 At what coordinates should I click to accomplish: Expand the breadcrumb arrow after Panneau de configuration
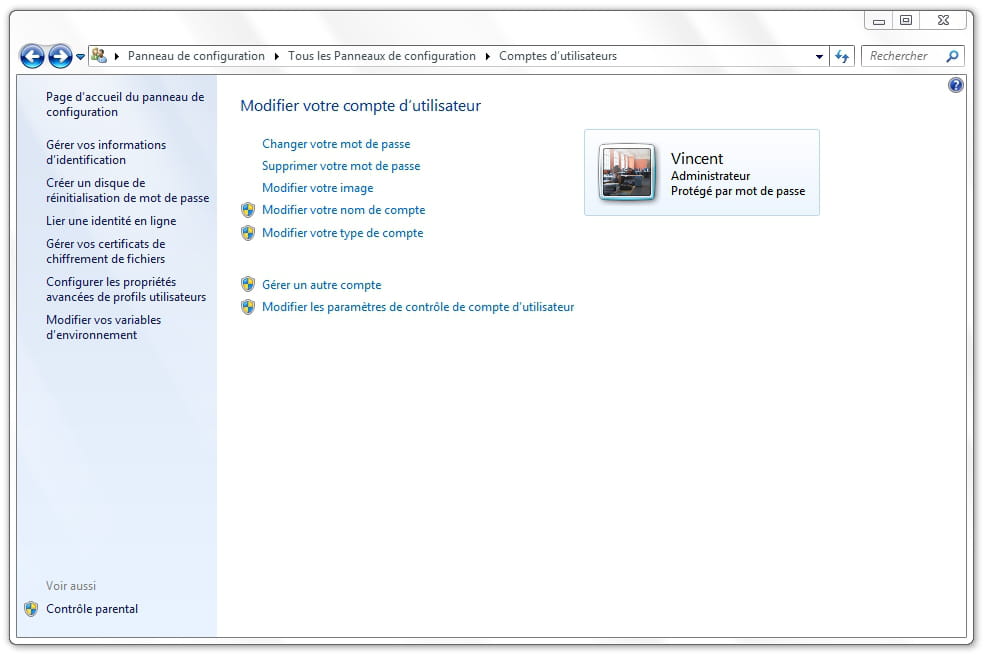277,57
